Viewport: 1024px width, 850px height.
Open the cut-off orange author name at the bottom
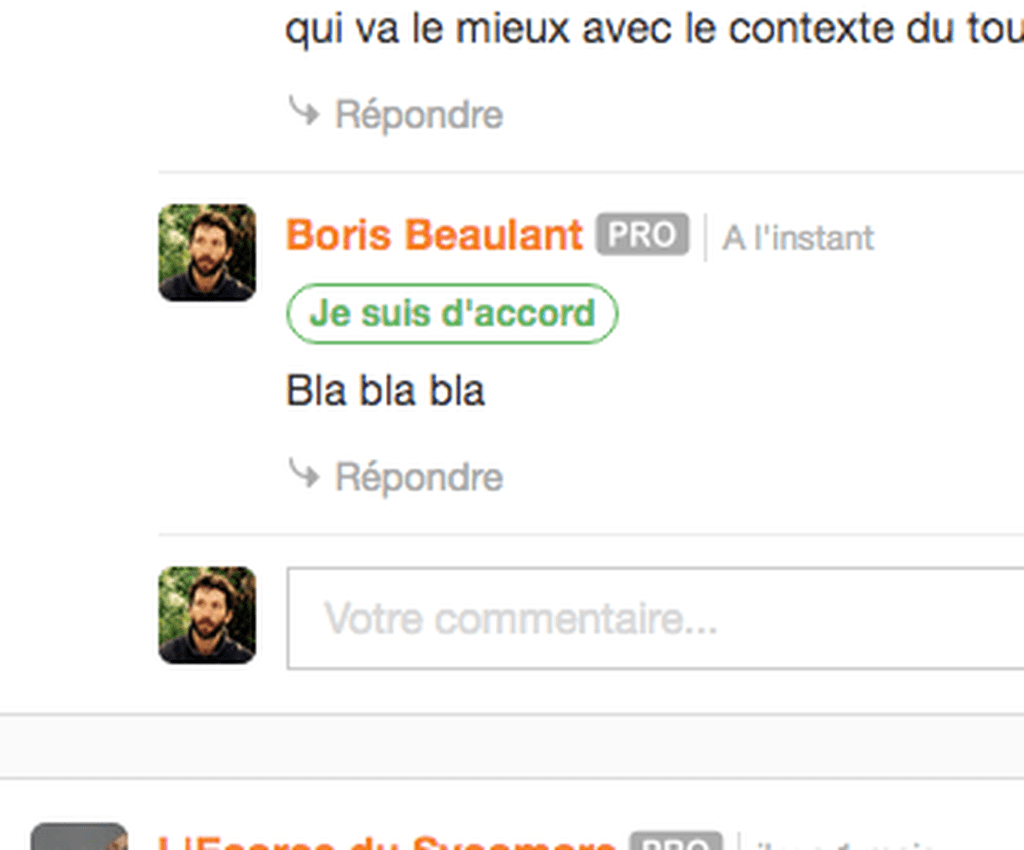(x=387, y=842)
